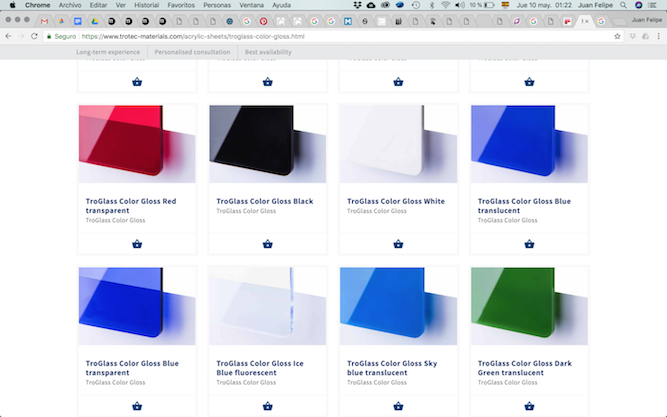Open the Dark Green translucent thumbnail
Image resolution: width=667 pixels, height=417 pixels.
529,306
